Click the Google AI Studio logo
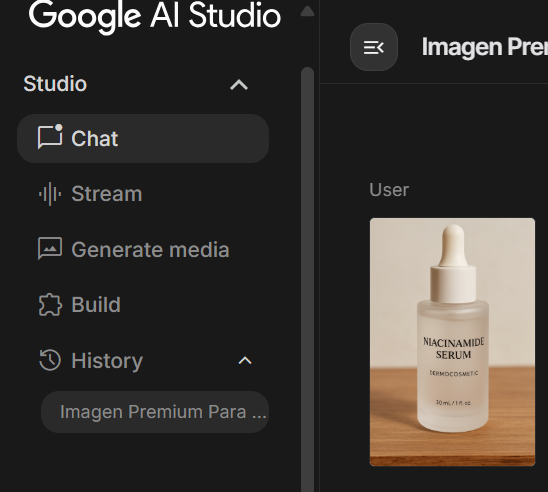548x492 pixels. 154,16
